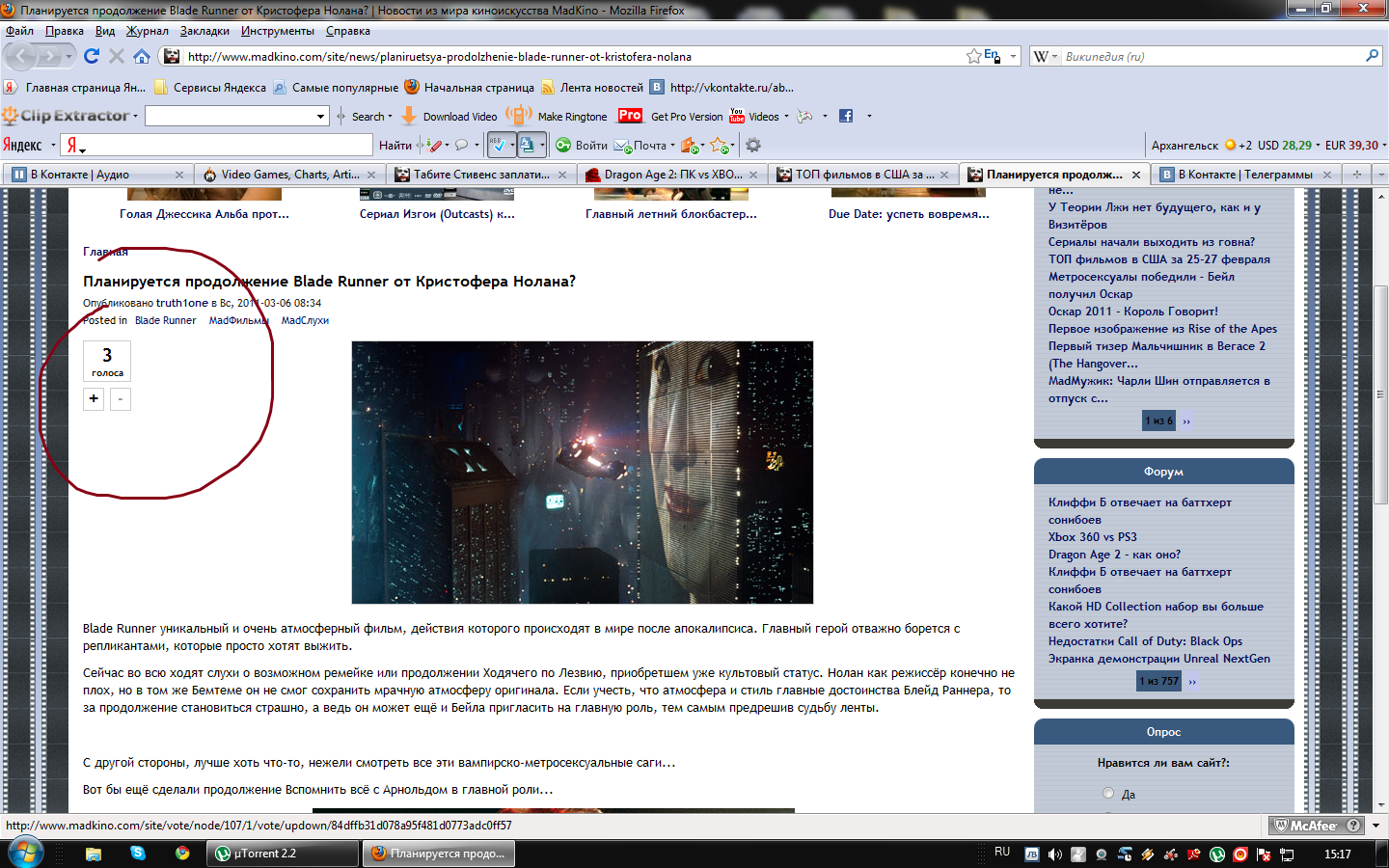Viewport: 1389px width, 868px height.
Task: Open the Файл menu
Action: click(19, 31)
